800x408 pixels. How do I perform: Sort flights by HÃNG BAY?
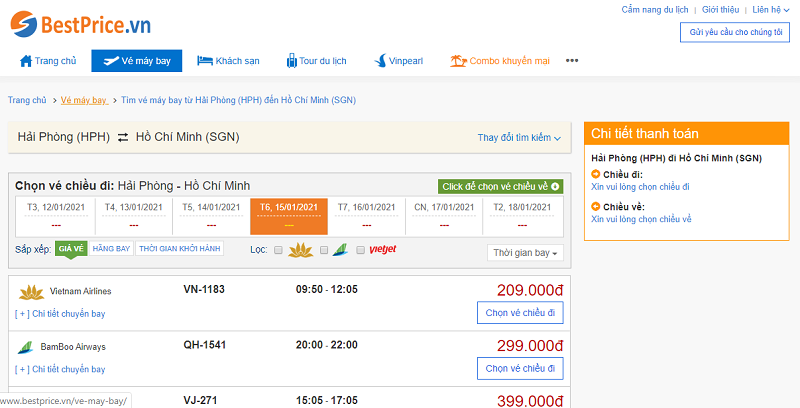pyautogui.click(x=111, y=248)
